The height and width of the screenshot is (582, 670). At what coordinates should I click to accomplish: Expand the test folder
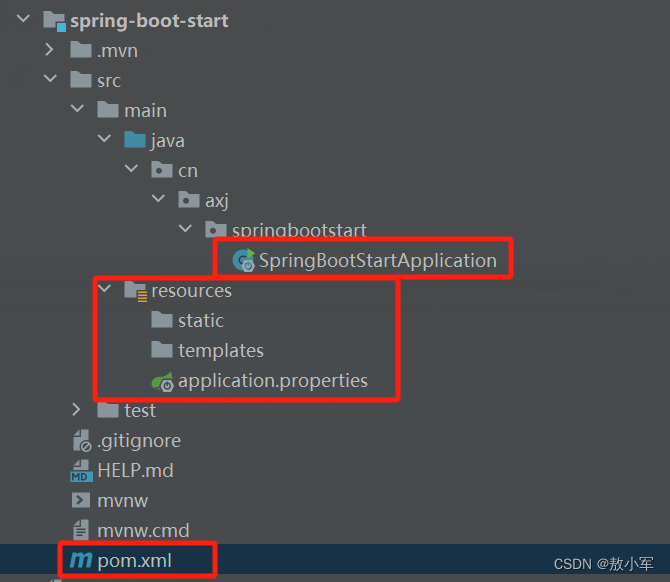click(x=76, y=409)
